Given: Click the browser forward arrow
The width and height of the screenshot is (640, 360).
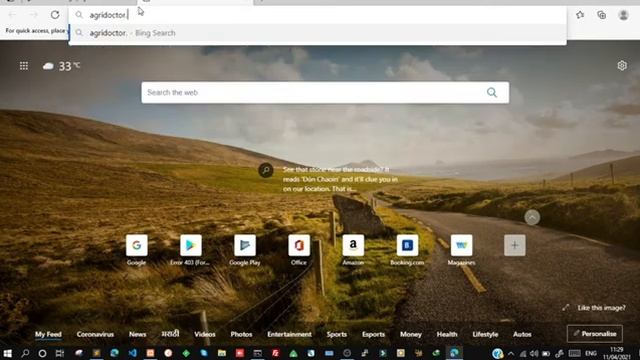Looking at the screenshot, I should (x=33, y=15).
